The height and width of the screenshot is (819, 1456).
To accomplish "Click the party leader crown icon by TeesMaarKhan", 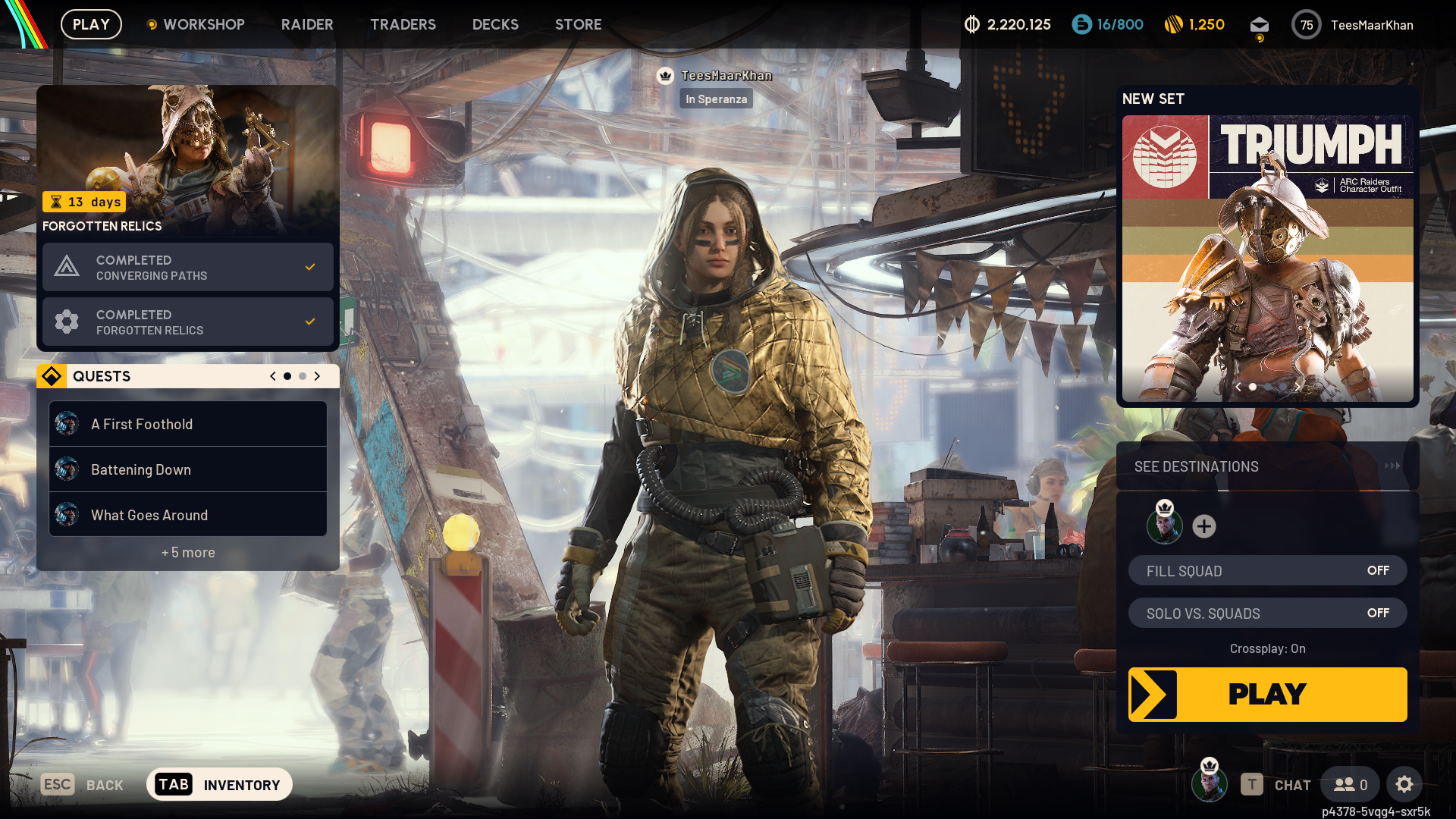I will pyautogui.click(x=666, y=76).
